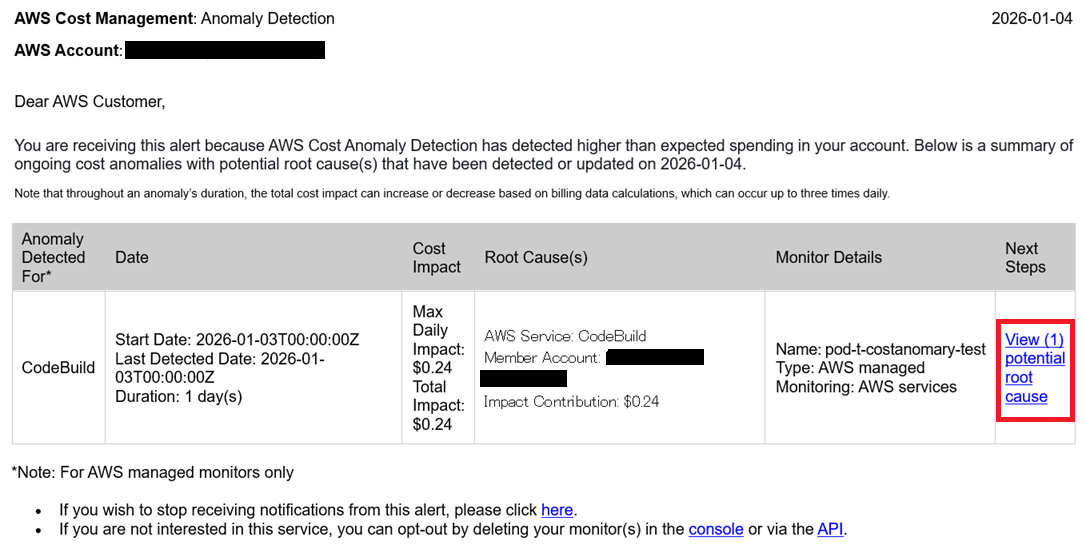
Task: Select the 'Anomaly Detected For*' column header
Action: click(x=53, y=257)
